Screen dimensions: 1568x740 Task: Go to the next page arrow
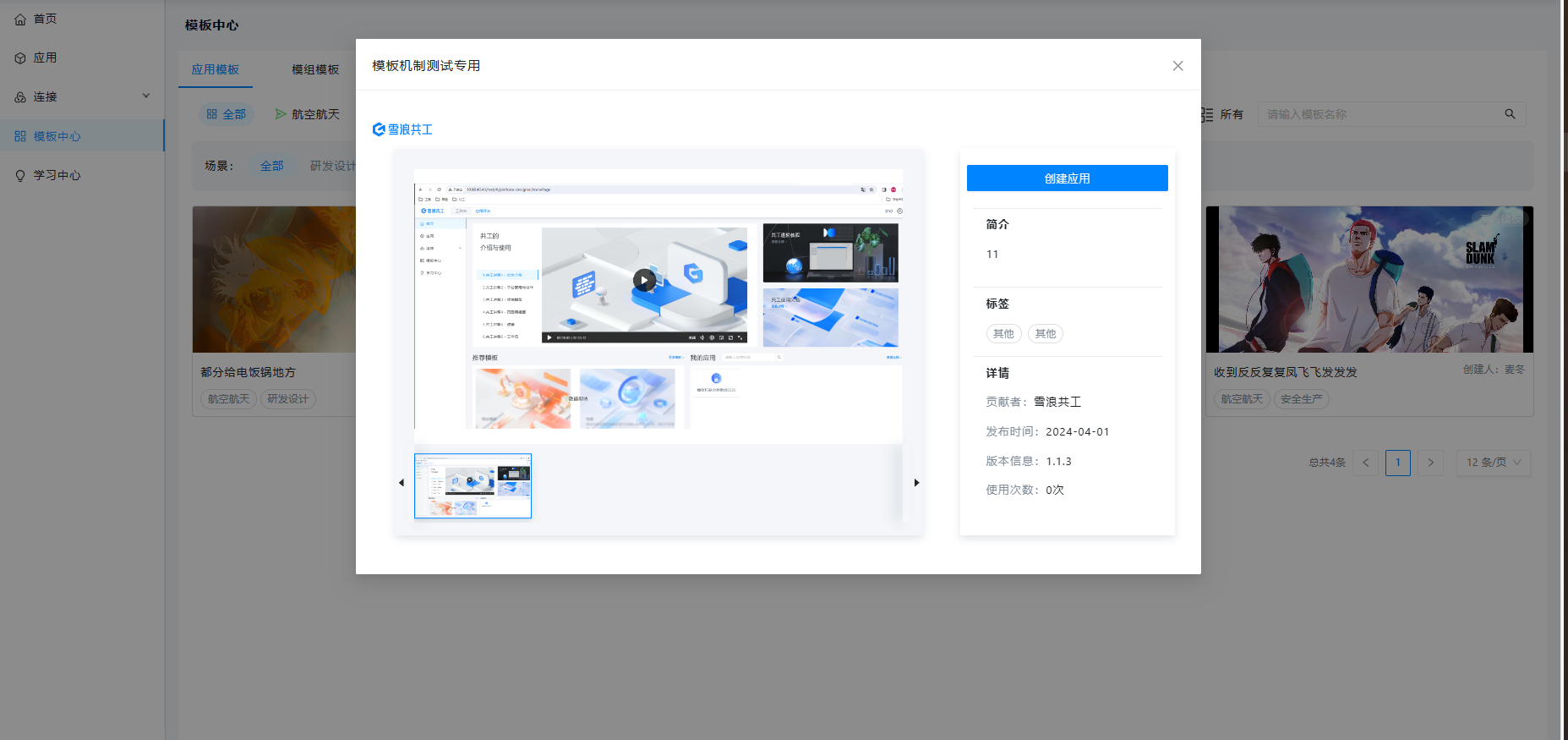click(1430, 463)
